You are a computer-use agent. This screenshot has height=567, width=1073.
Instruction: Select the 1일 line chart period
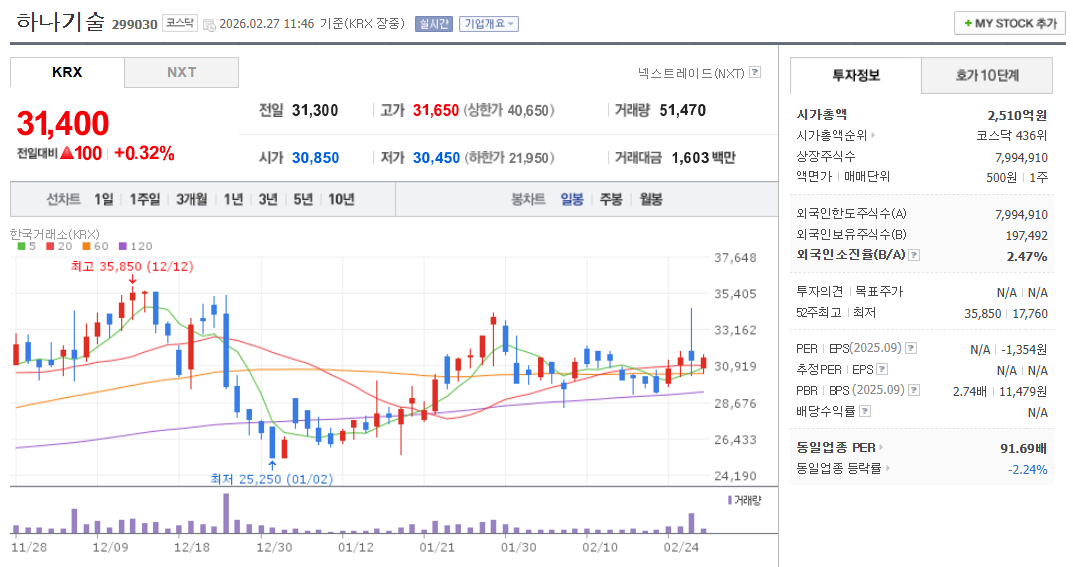pos(104,199)
